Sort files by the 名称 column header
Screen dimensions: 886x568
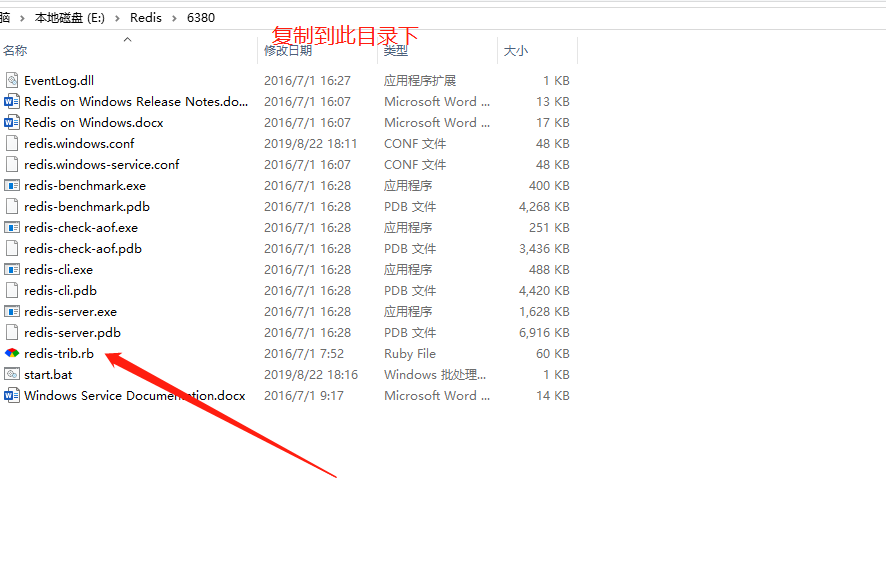(x=15, y=50)
